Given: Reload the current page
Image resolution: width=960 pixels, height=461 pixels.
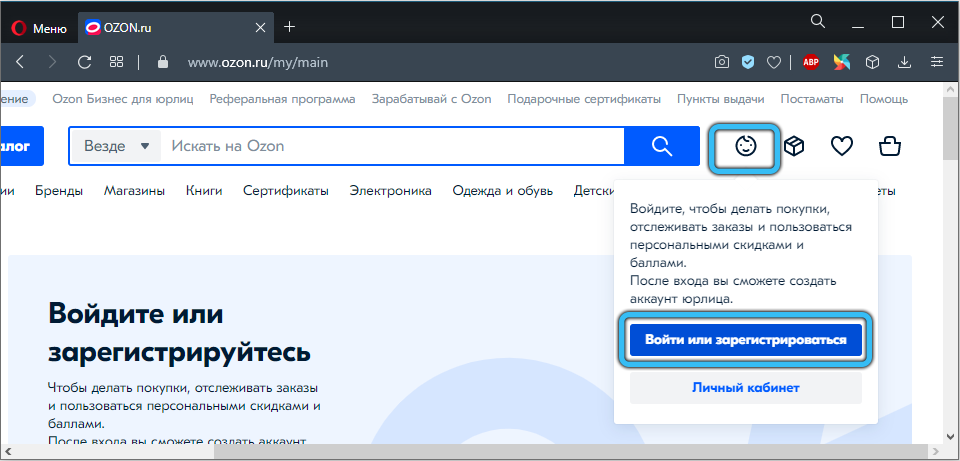Looking at the screenshot, I should coord(84,62).
